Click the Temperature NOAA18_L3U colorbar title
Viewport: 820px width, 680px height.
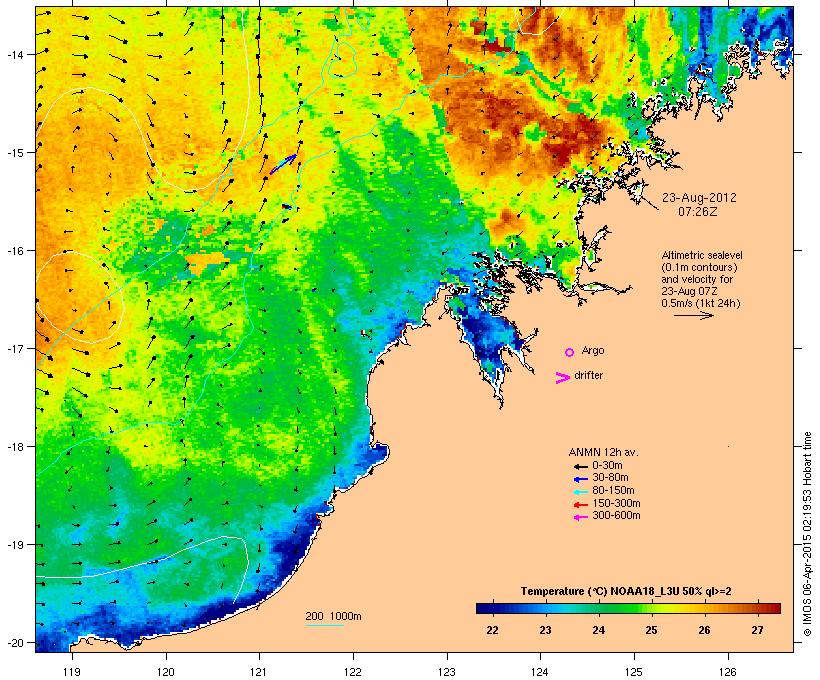(626, 592)
